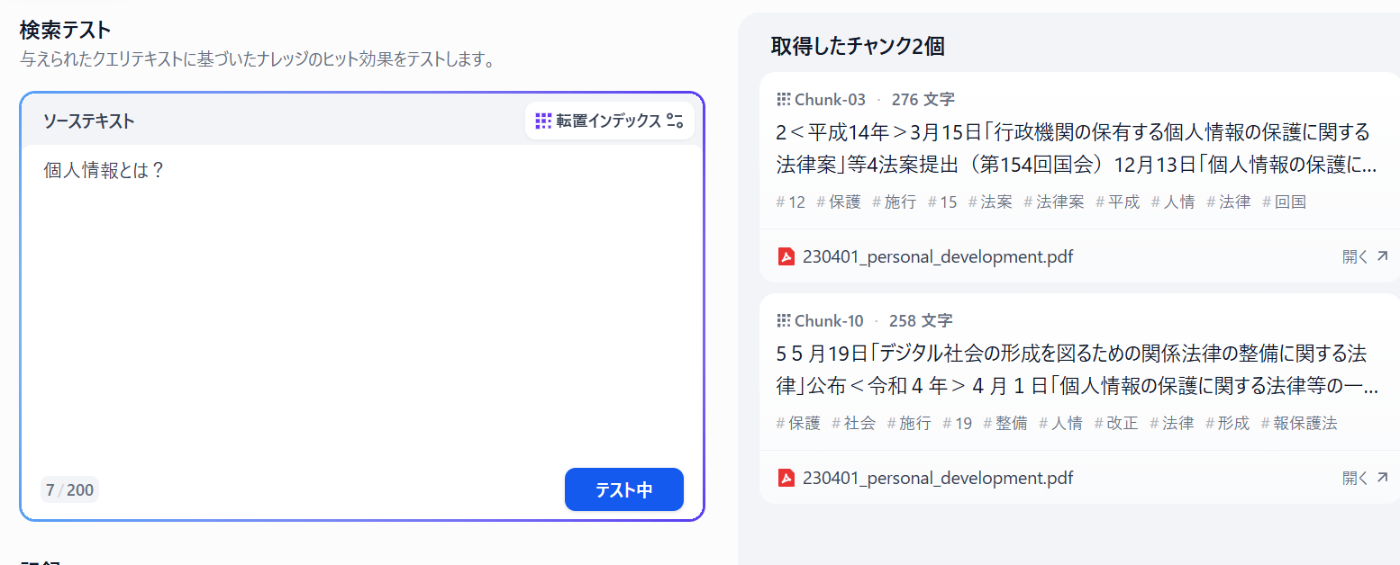Click the Chunk-10 grid icon
The height and width of the screenshot is (565, 1400).
783,321
